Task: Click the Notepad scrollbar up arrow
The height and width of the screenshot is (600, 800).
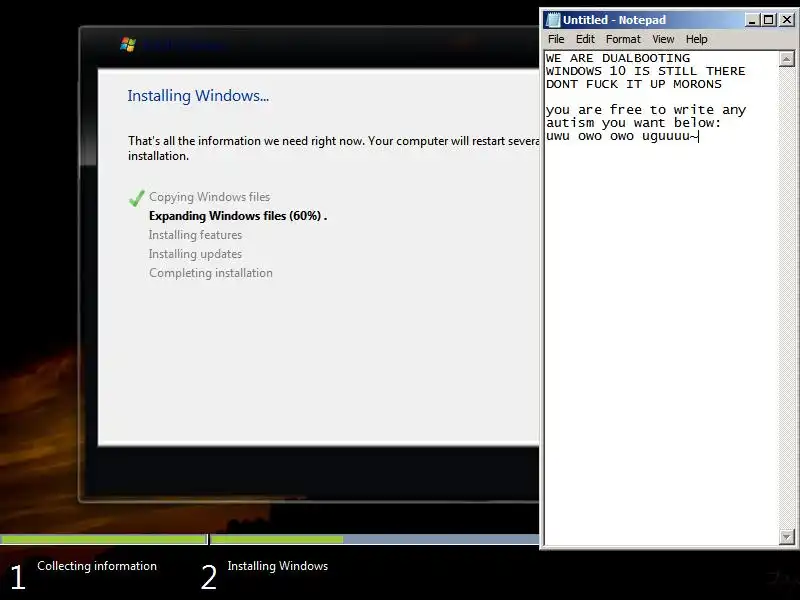Action: click(x=787, y=59)
